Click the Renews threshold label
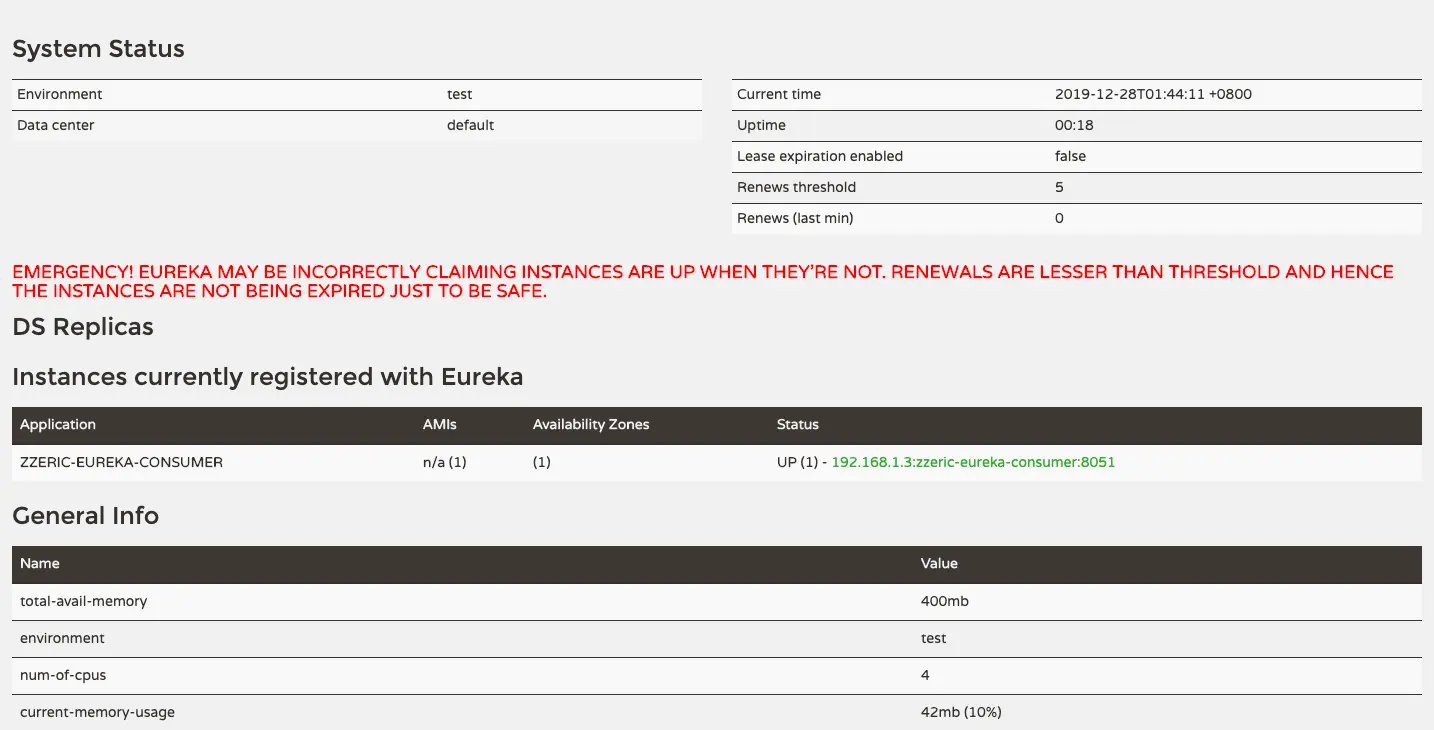This screenshot has height=730, width=1434. [x=796, y=187]
